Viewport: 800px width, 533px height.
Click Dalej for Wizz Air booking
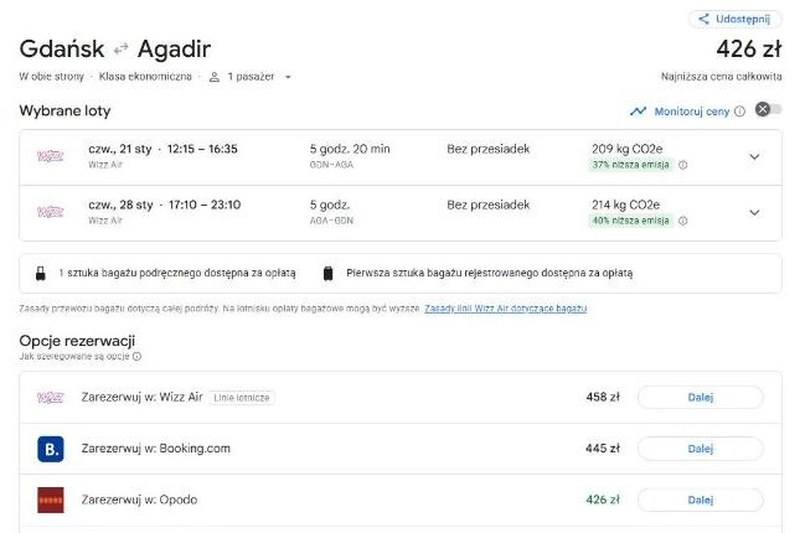click(x=701, y=397)
